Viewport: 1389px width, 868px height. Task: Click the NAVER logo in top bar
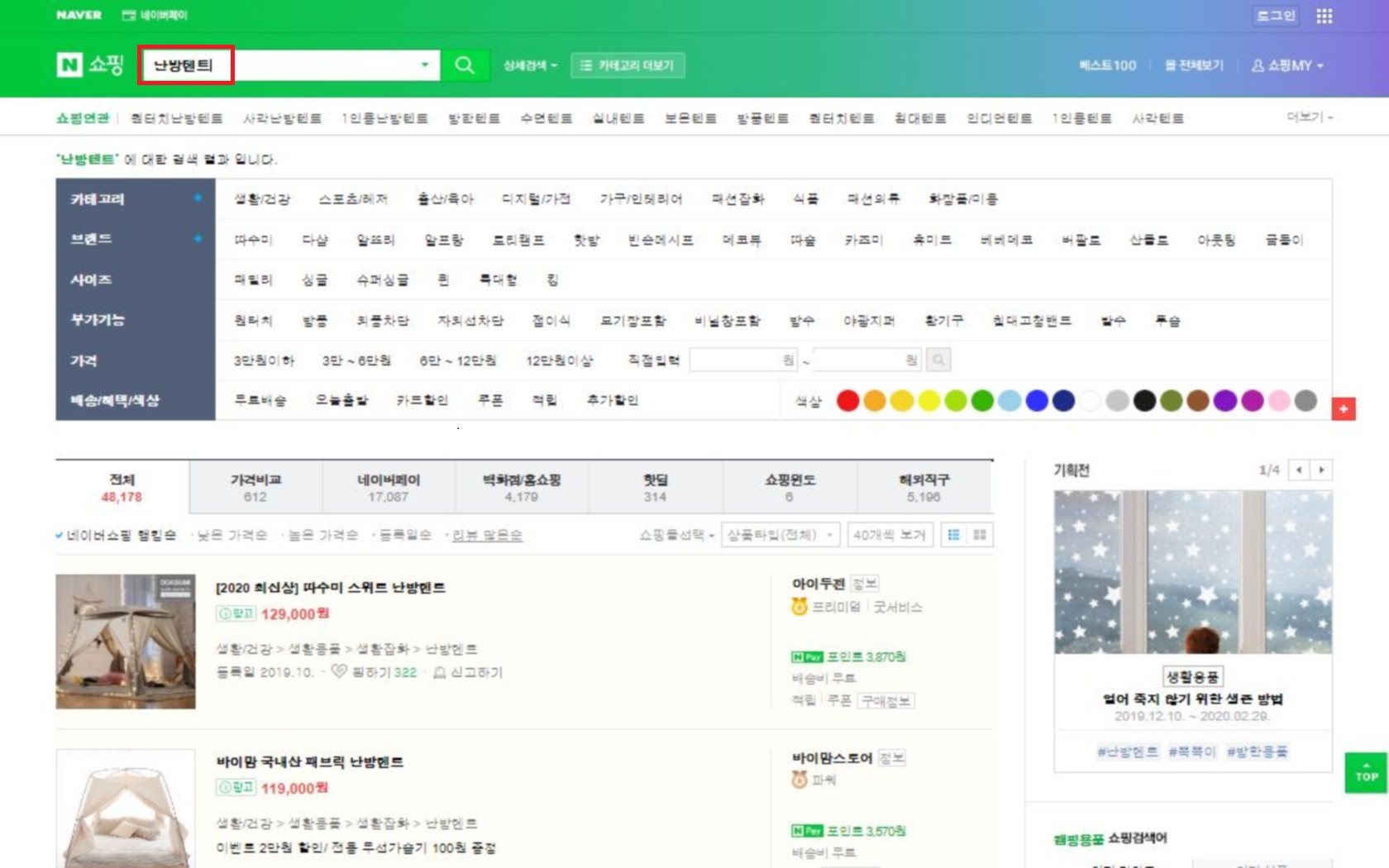click(x=79, y=15)
